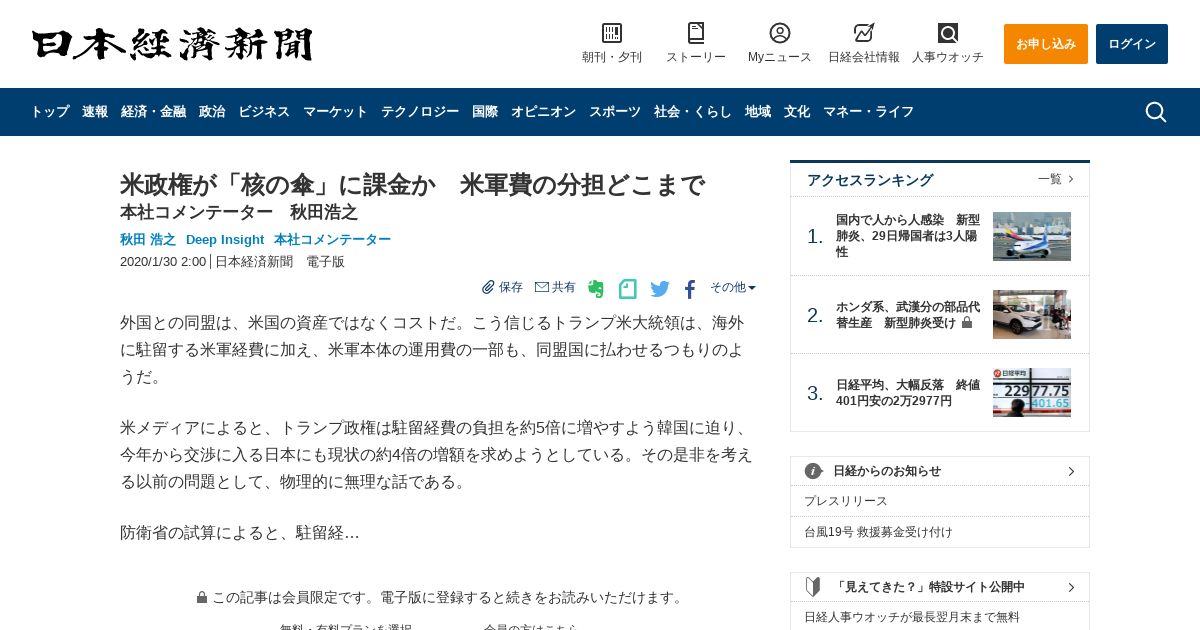Open the 人事ウオッチ search icon
Viewport: 1200px width, 630px height.
tap(948, 33)
